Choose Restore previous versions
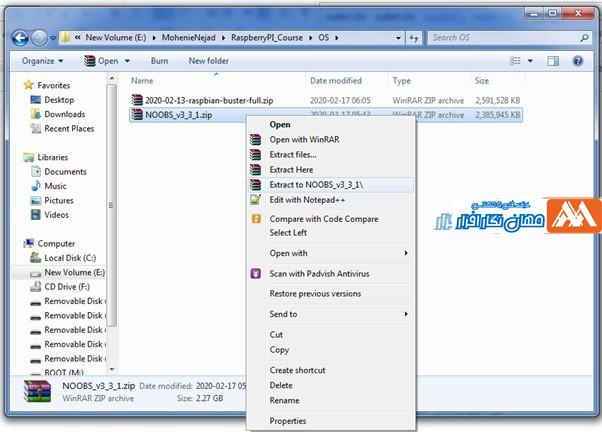Image resolution: width=602 pixels, height=432 pixels. pyautogui.click(x=315, y=294)
